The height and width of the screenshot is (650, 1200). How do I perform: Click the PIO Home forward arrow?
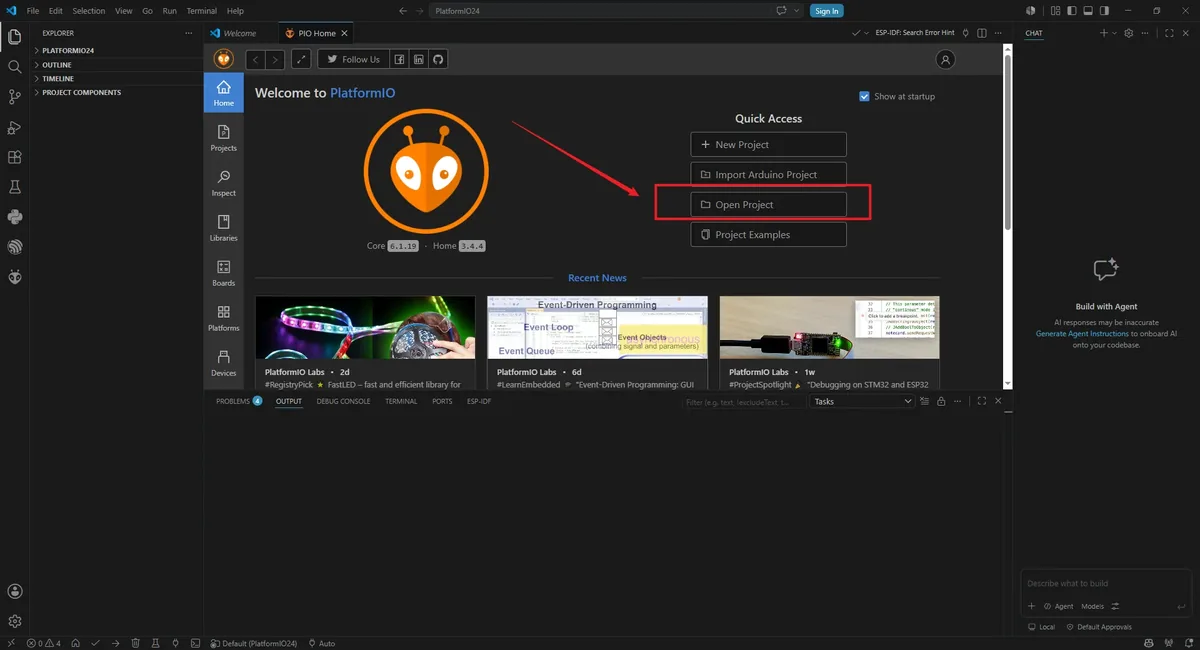275,60
